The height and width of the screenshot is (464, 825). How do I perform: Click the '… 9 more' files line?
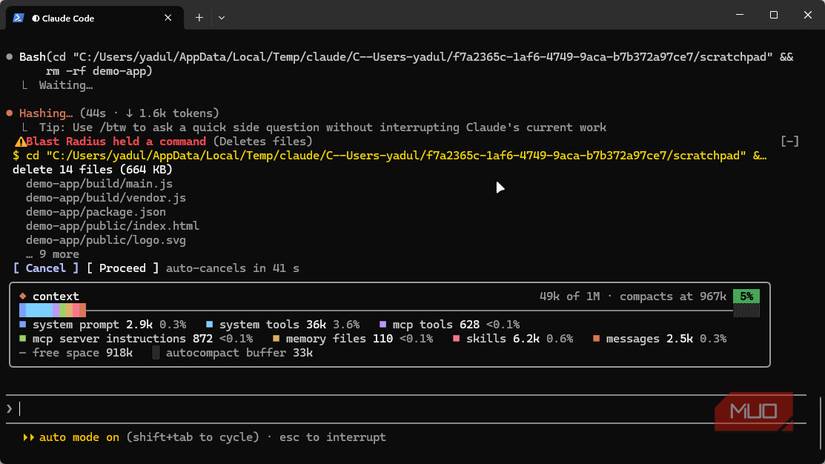[x=53, y=254]
